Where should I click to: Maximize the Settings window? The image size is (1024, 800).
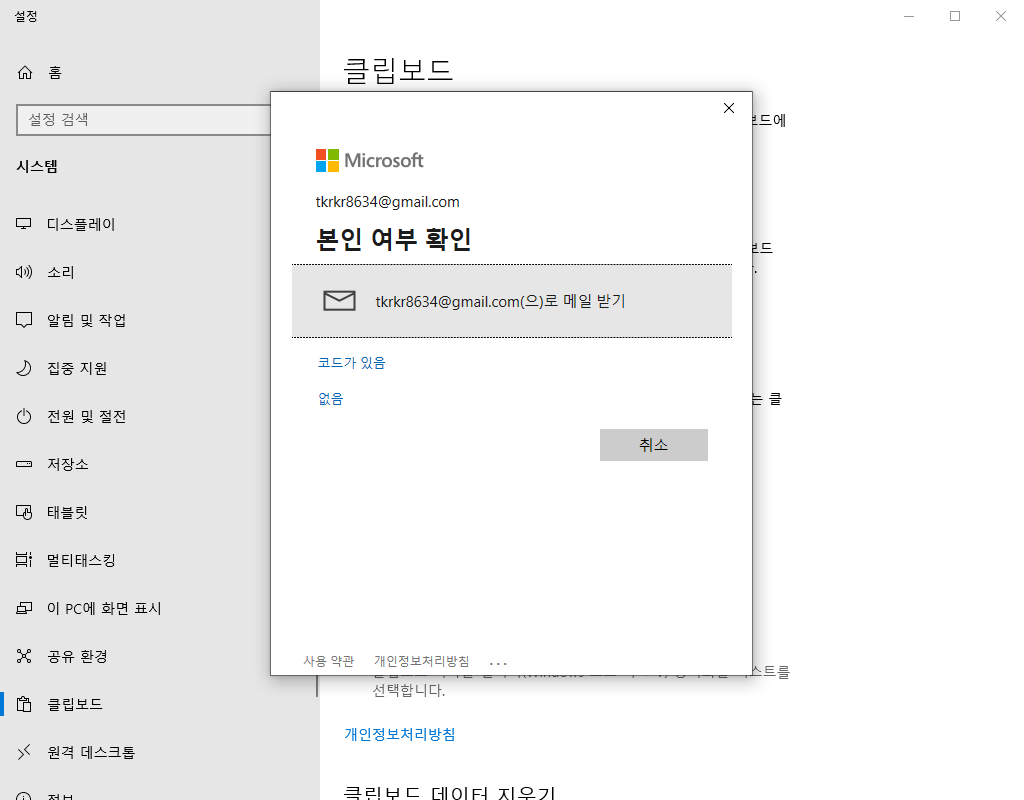pos(955,16)
